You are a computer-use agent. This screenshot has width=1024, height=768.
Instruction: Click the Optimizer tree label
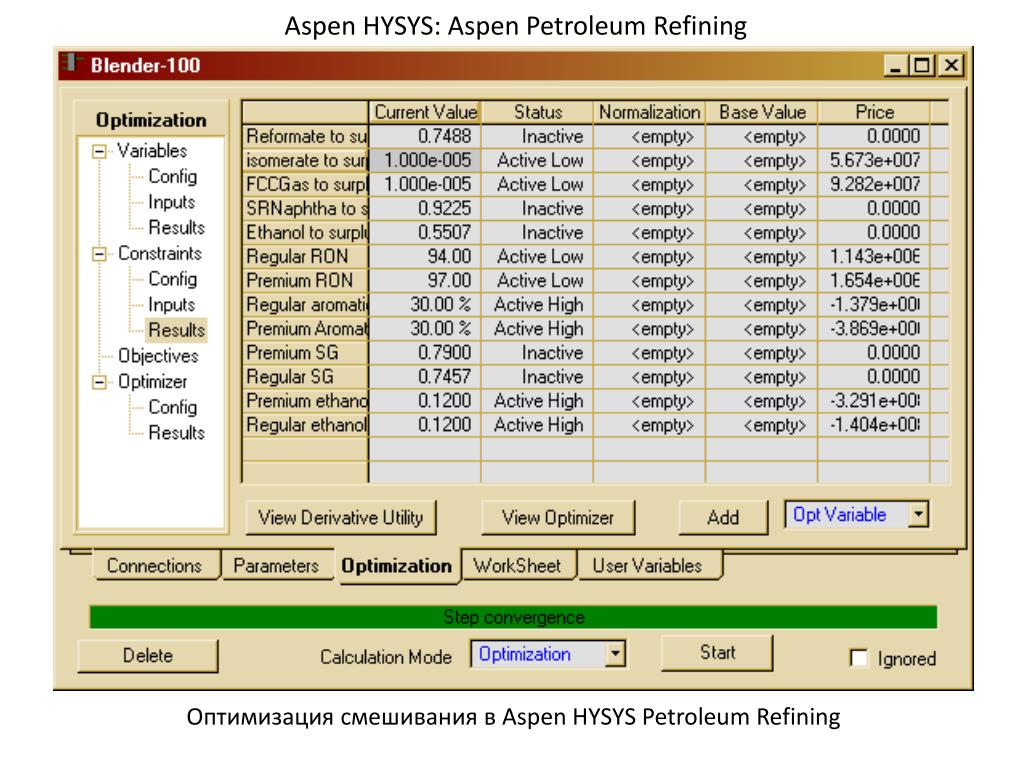point(152,382)
